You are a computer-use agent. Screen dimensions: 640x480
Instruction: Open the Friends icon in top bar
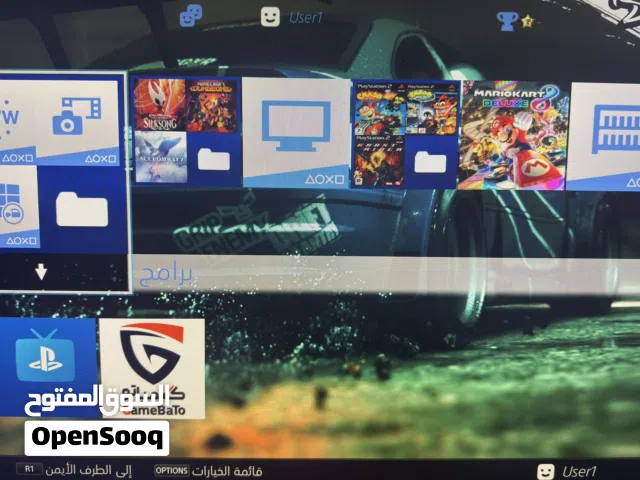point(191,16)
